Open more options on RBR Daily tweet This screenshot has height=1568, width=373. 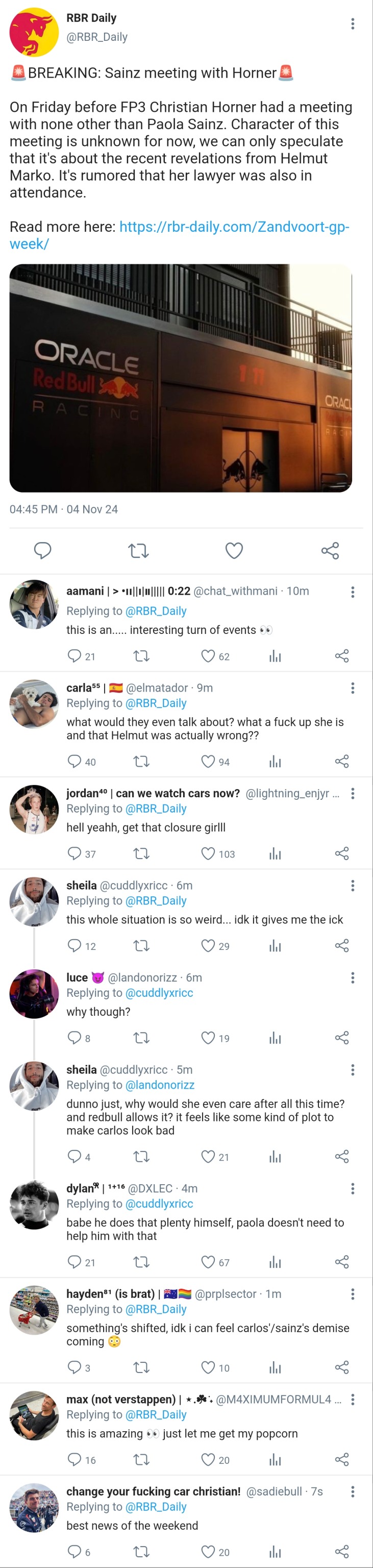pos(352,24)
